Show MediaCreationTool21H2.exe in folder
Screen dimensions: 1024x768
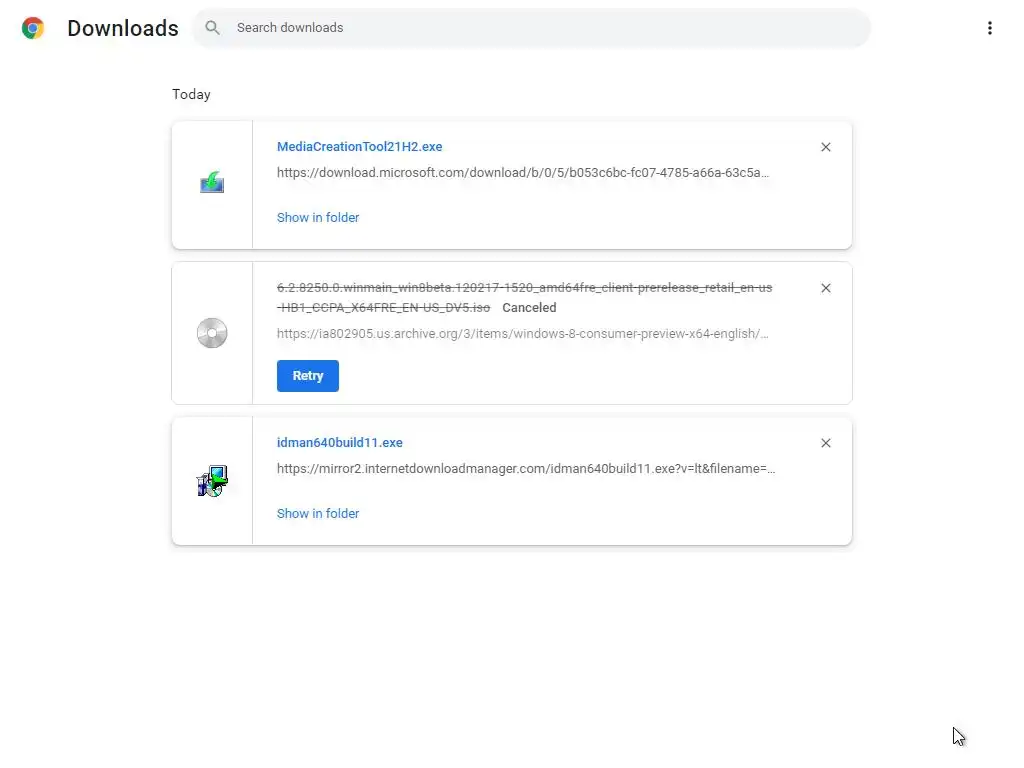(318, 217)
